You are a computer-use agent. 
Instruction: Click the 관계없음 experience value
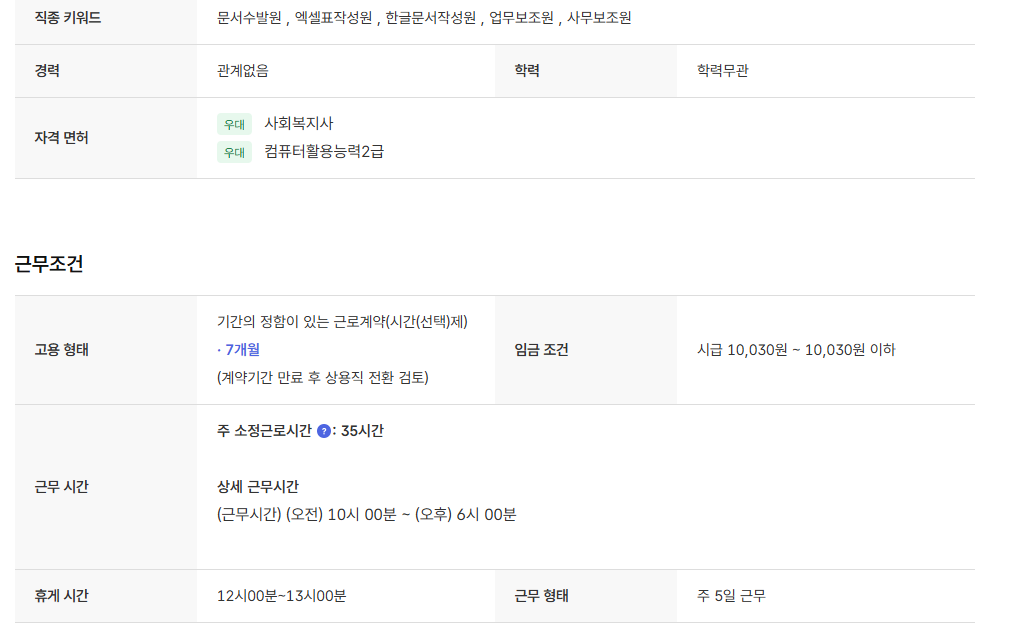pyautogui.click(x=242, y=71)
